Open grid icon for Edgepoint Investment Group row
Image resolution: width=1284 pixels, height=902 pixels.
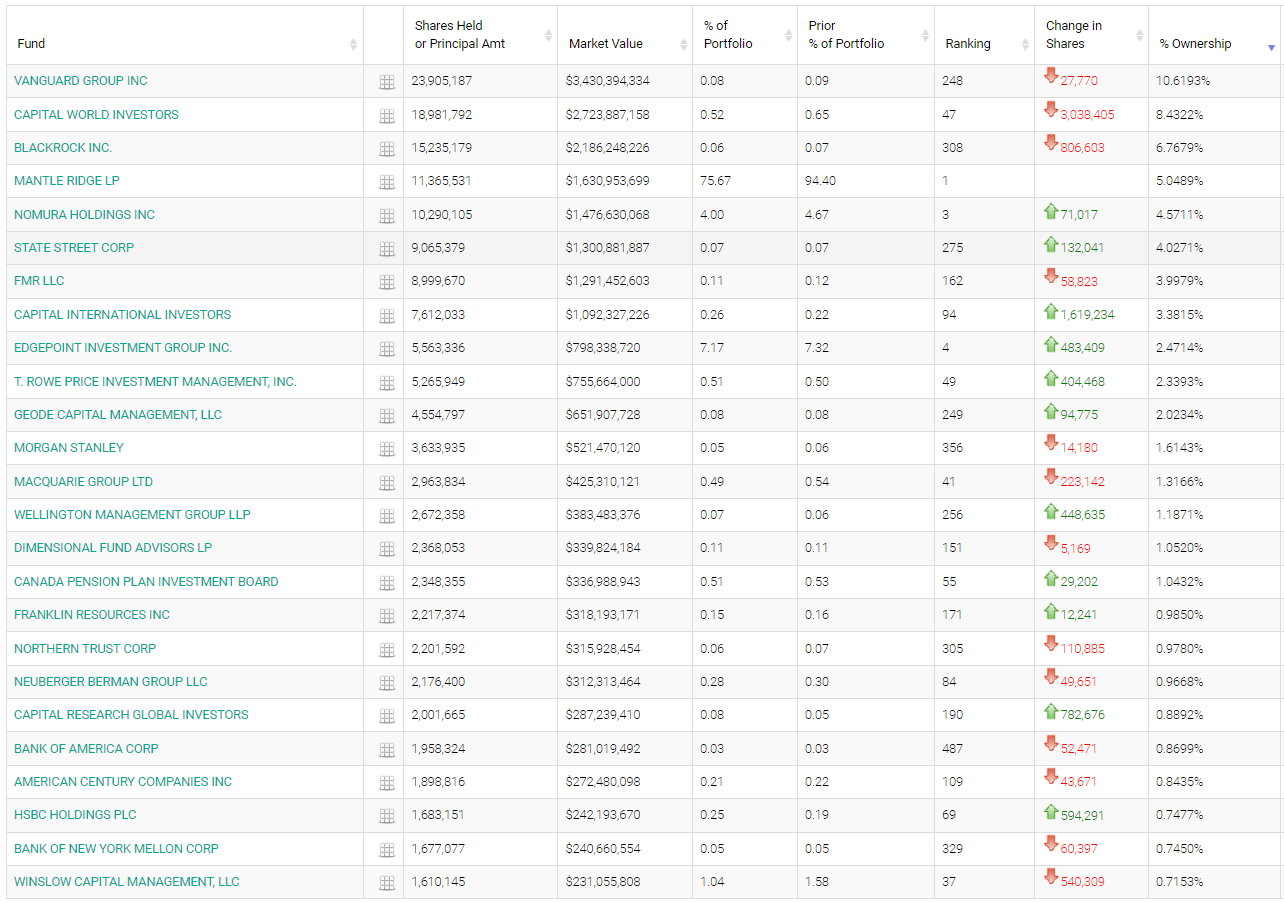click(x=387, y=349)
